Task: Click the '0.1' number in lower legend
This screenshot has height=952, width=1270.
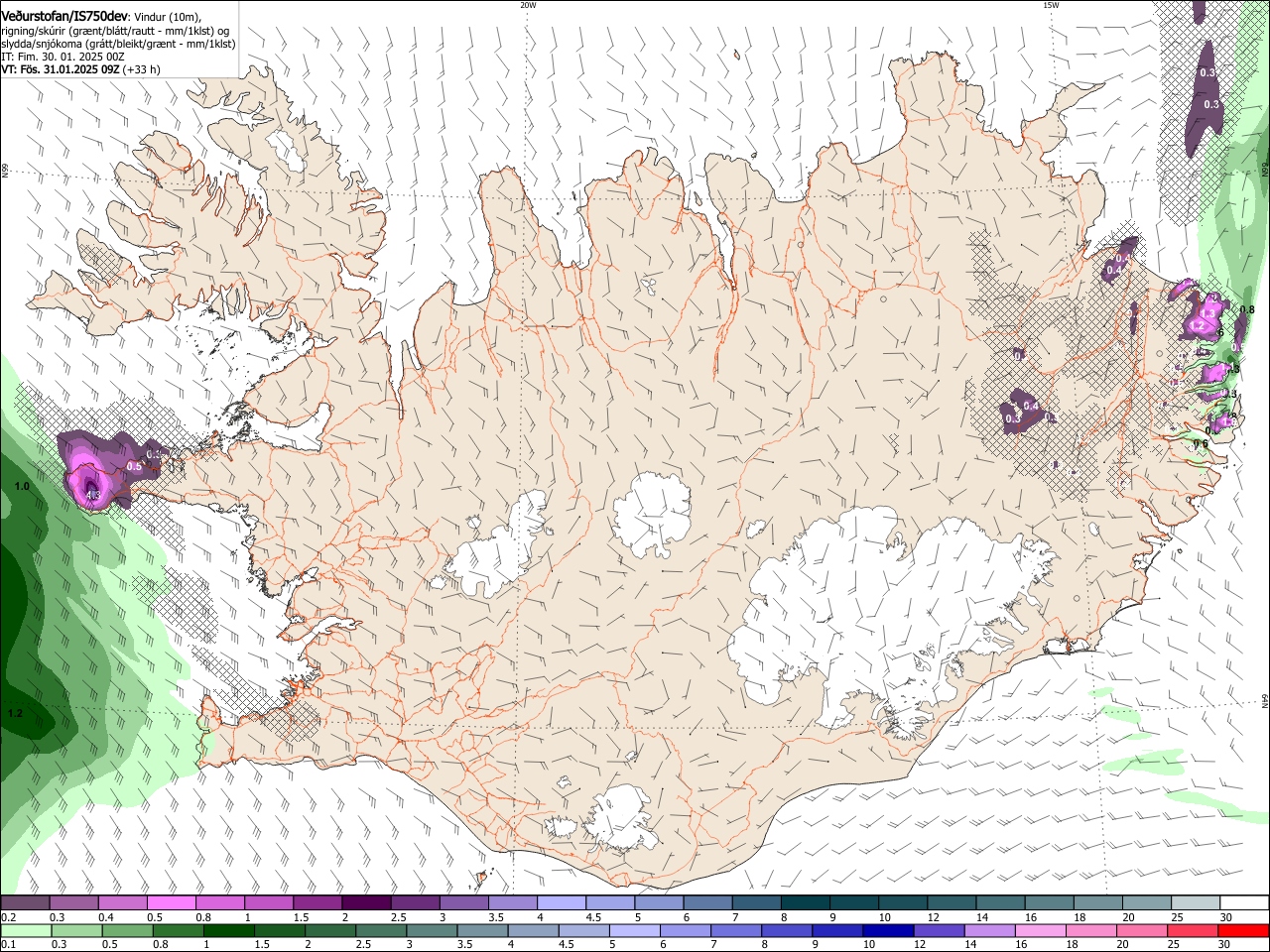Action: click(8, 944)
